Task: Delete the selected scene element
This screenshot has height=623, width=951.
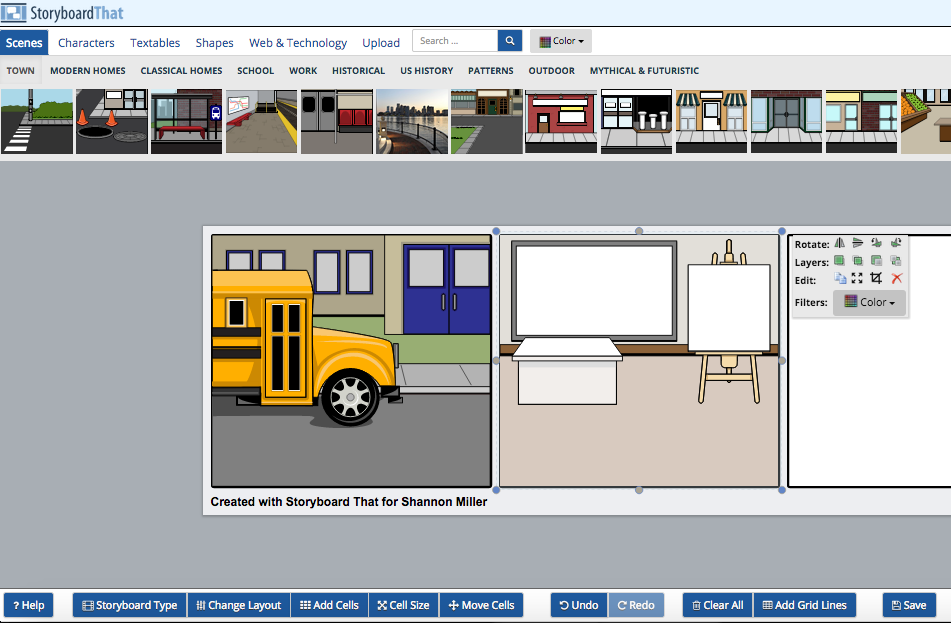Action: point(896,278)
